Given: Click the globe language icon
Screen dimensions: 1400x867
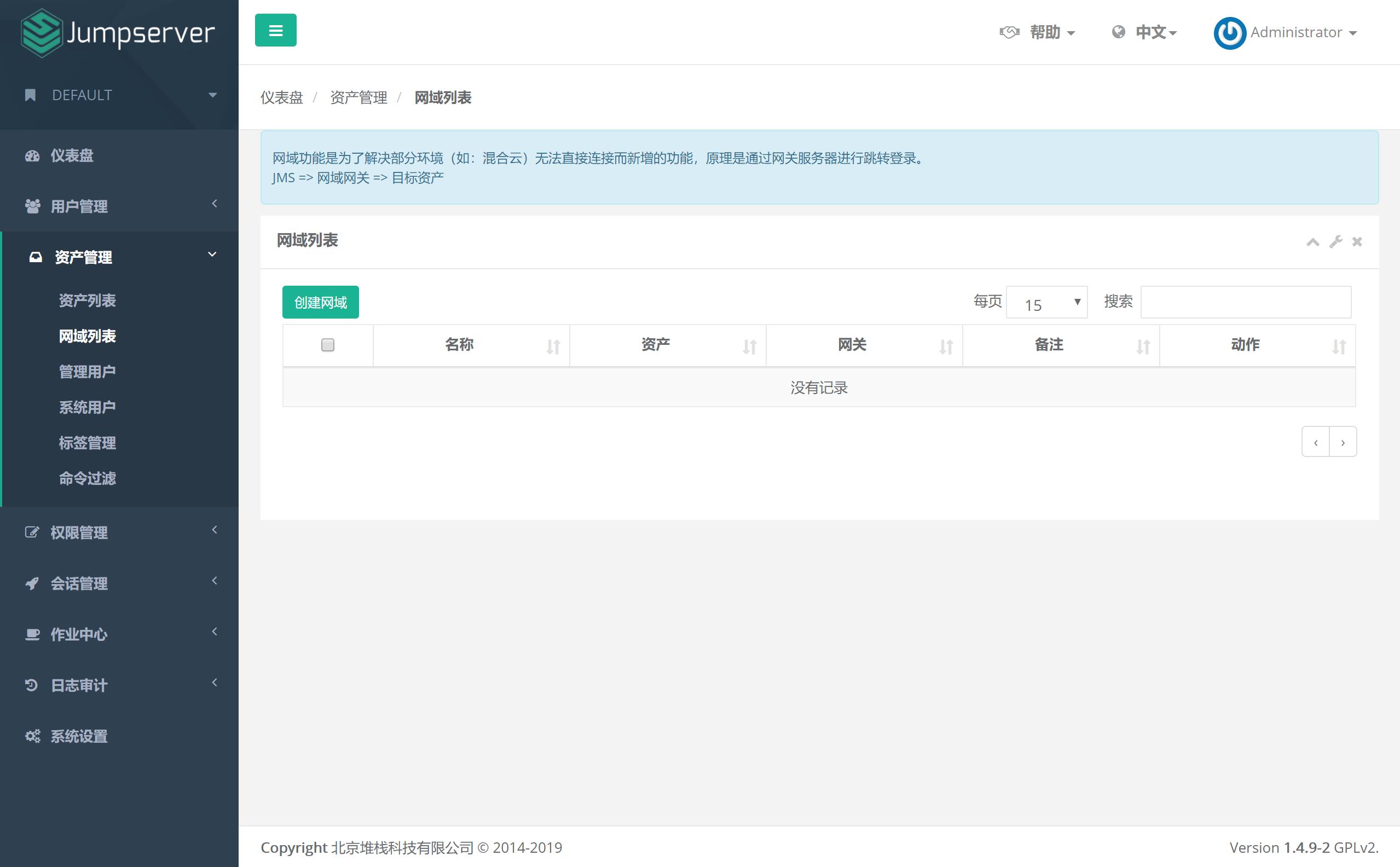Looking at the screenshot, I should [1118, 32].
